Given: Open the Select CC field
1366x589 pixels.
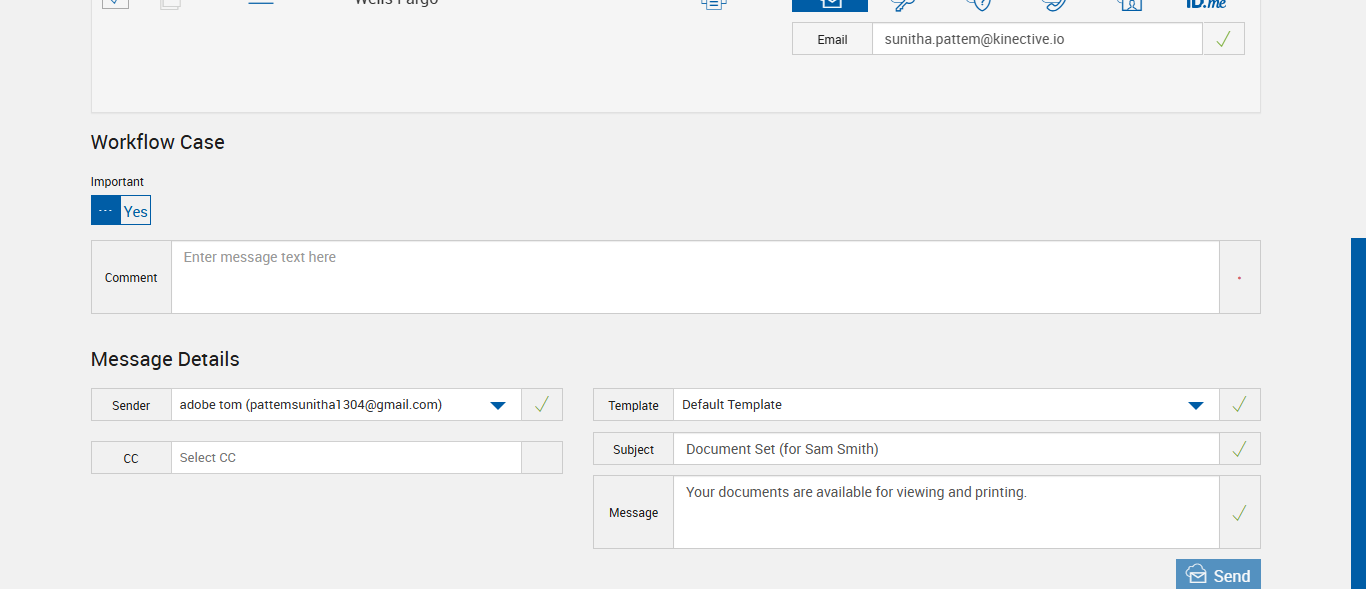Looking at the screenshot, I should [x=346, y=458].
